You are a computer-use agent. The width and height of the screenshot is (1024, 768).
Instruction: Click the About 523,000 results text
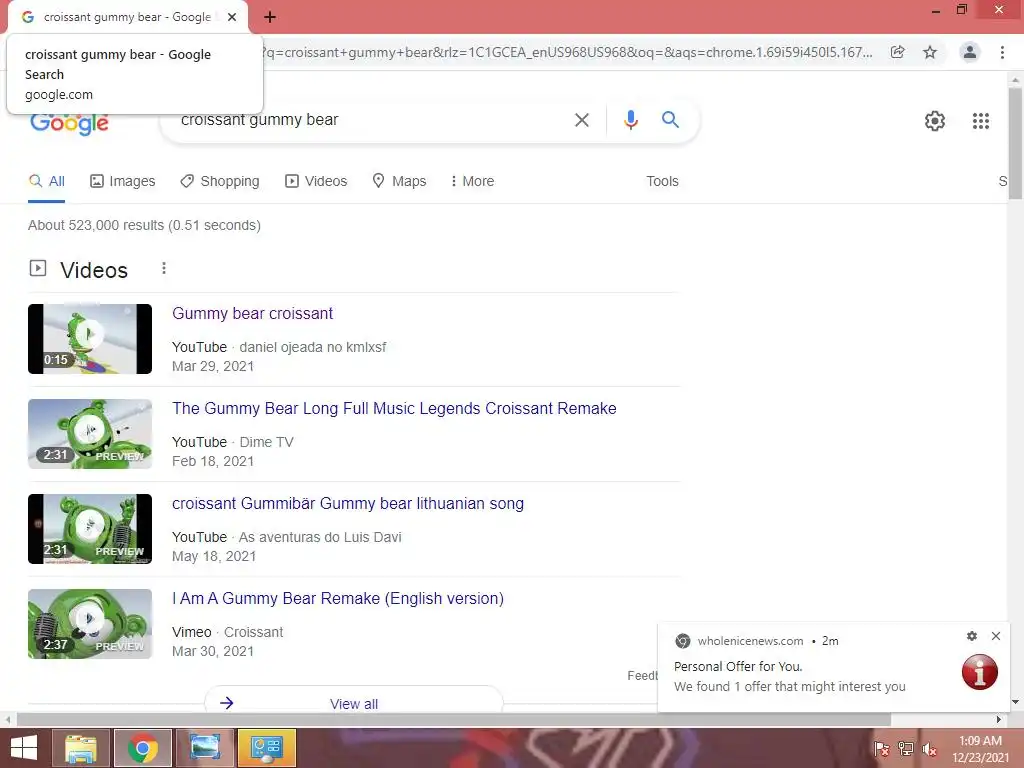144,225
